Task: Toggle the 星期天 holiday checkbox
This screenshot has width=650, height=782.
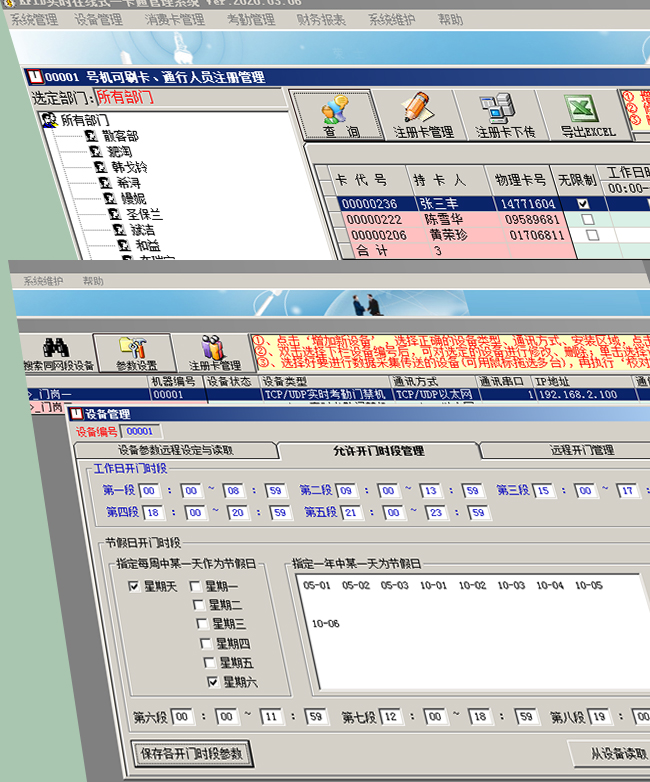Action: [134, 587]
